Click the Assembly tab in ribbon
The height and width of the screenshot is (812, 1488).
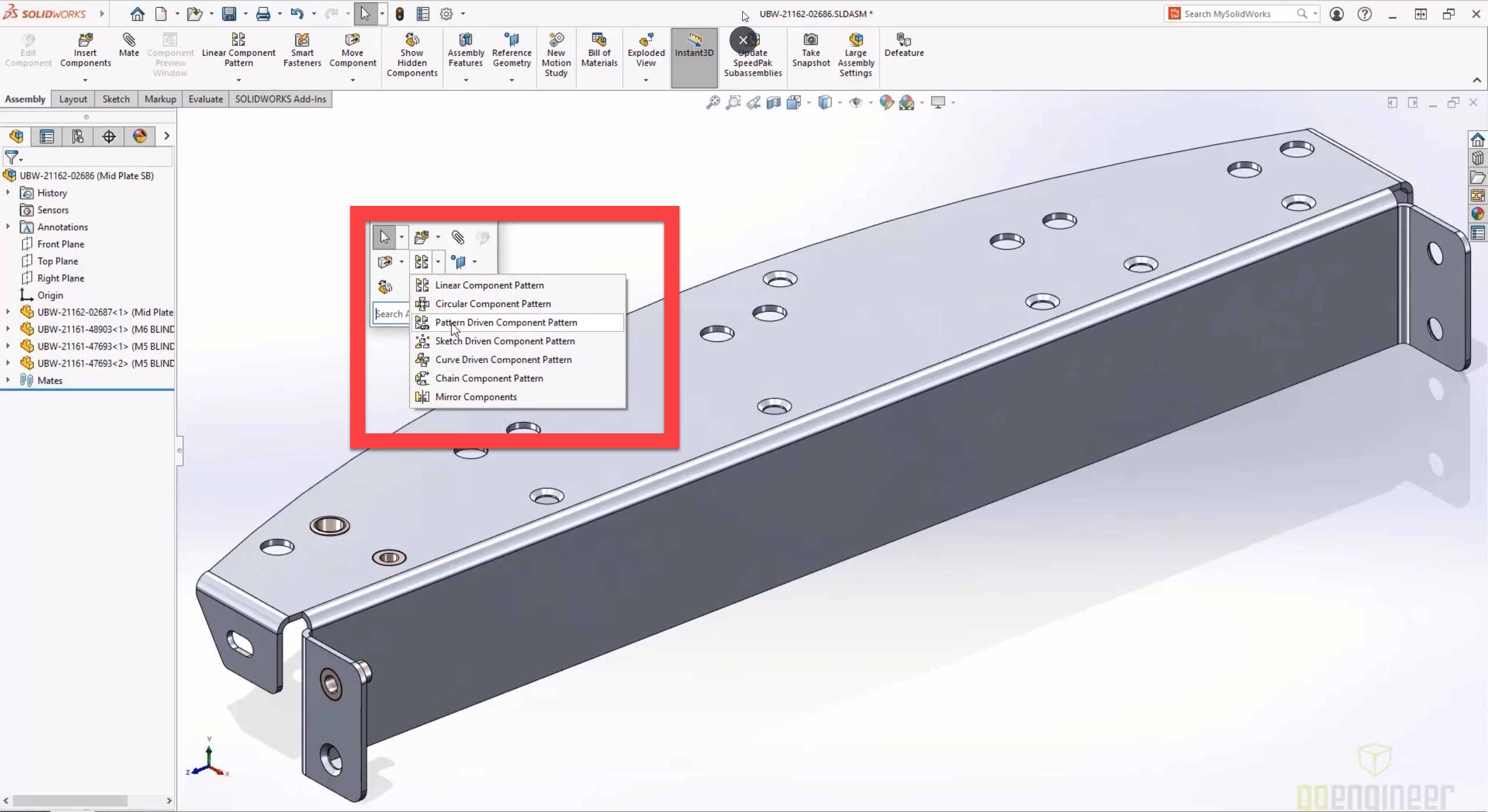coord(25,98)
